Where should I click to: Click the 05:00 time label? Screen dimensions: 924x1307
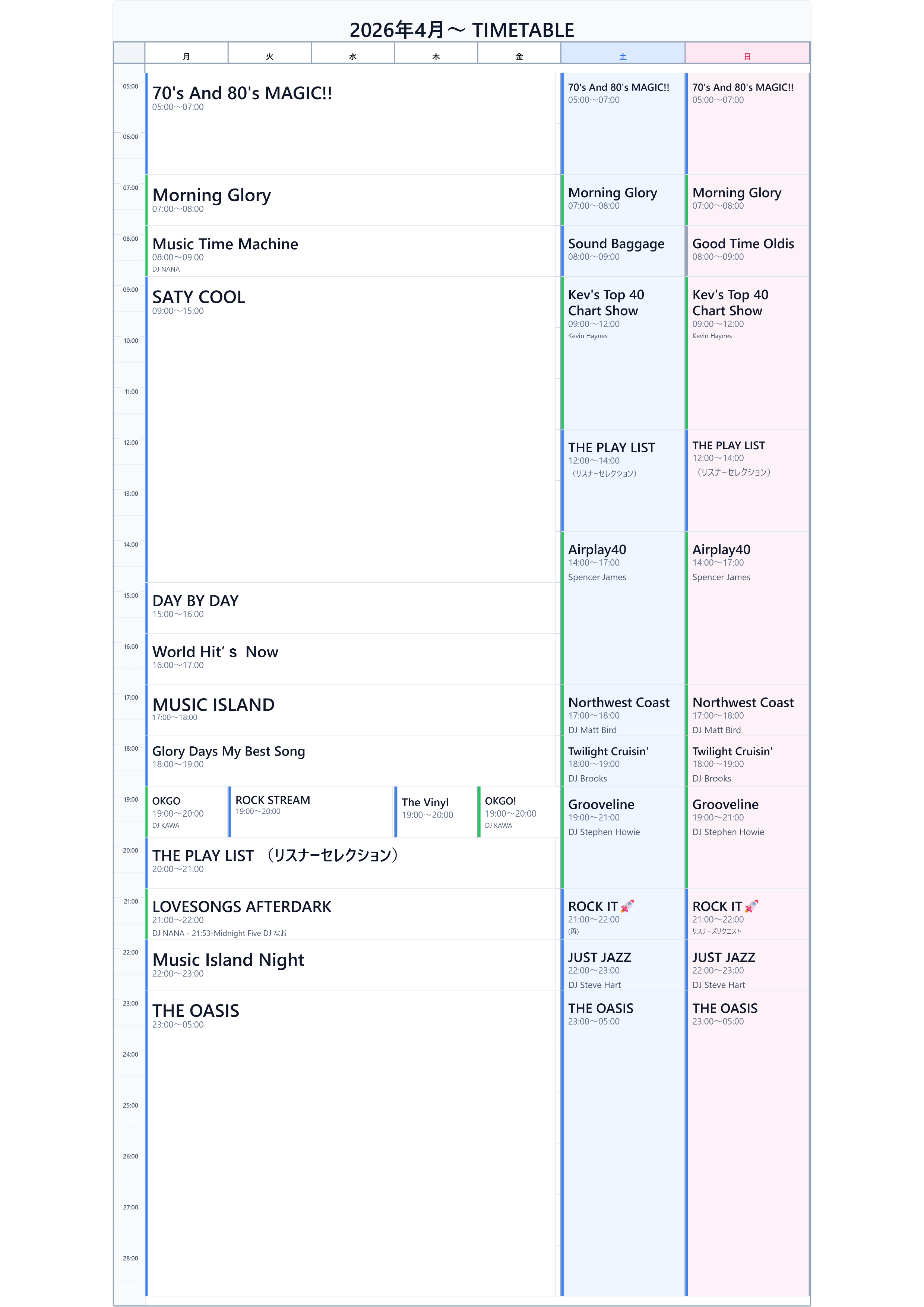pyautogui.click(x=130, y=86)
